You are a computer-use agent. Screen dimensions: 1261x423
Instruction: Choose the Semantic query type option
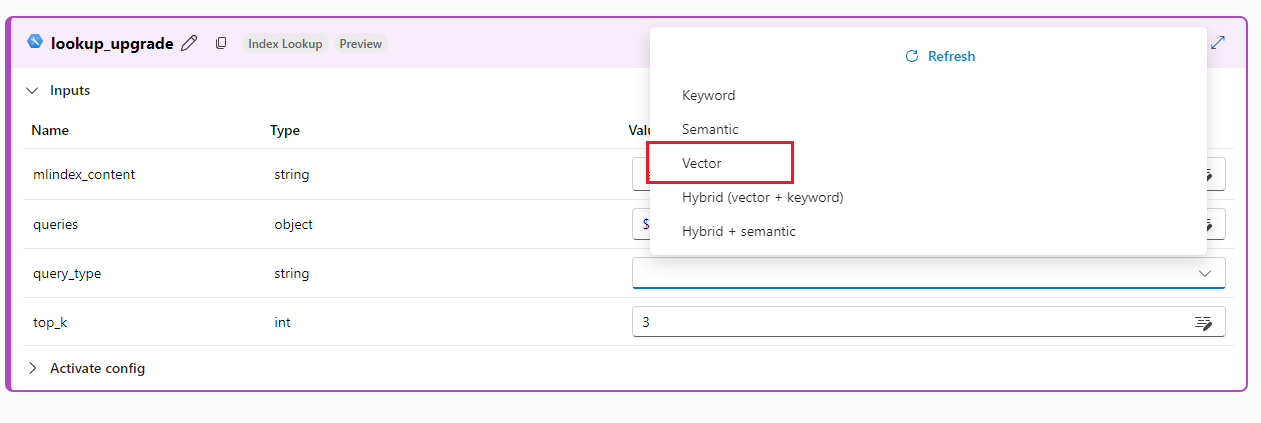(710, 129)
